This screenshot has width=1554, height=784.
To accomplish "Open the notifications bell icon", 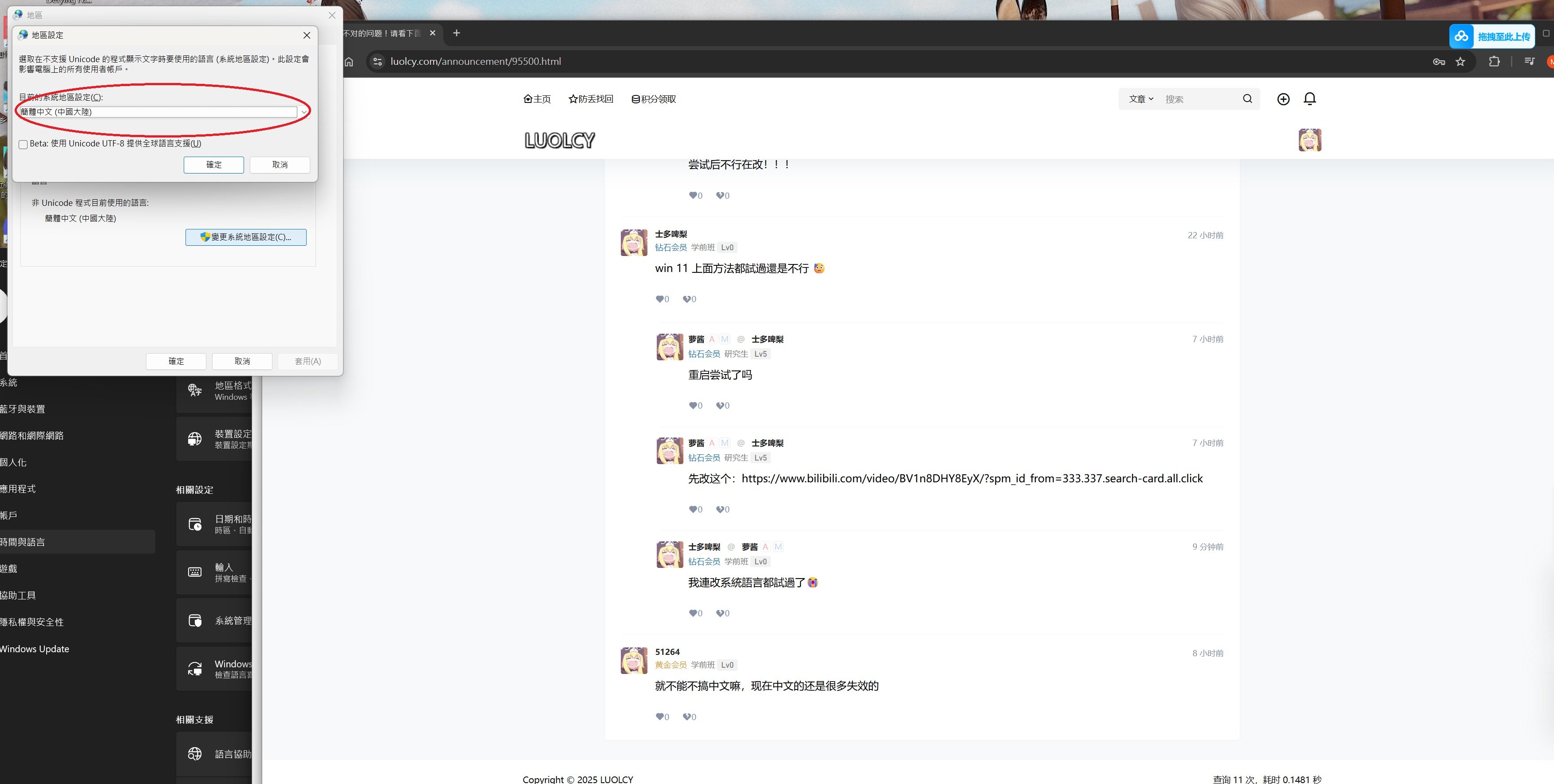I will pyautogui.click(x=1309, y=99).
